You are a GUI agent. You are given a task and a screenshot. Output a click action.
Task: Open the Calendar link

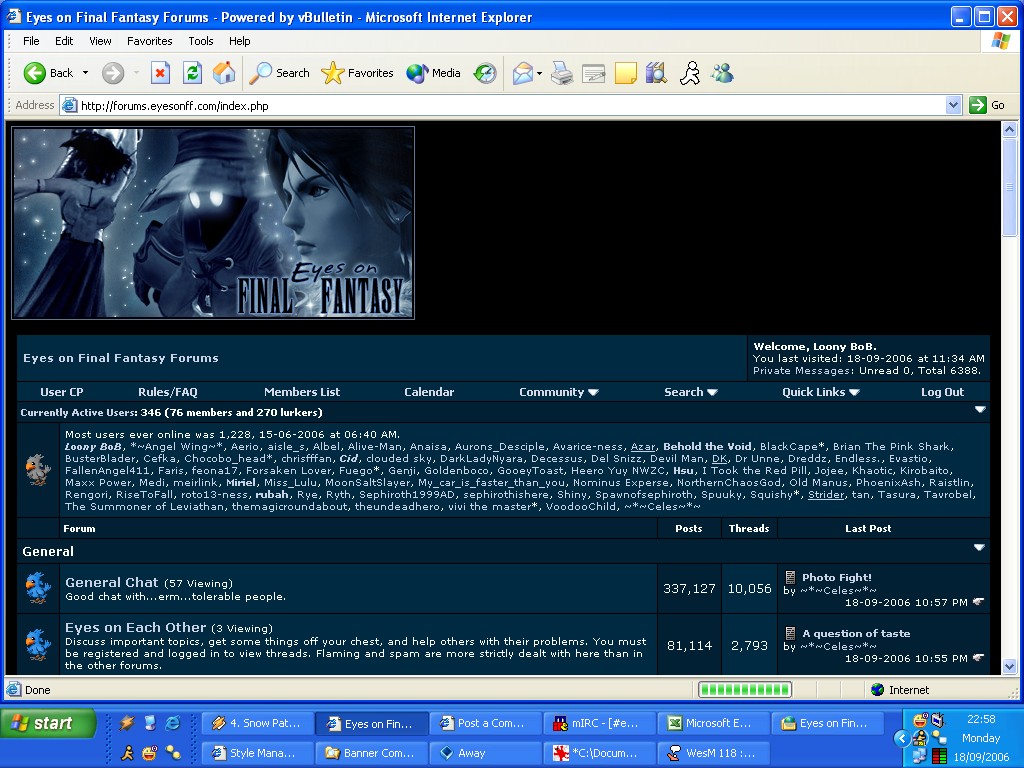(429, 392)
